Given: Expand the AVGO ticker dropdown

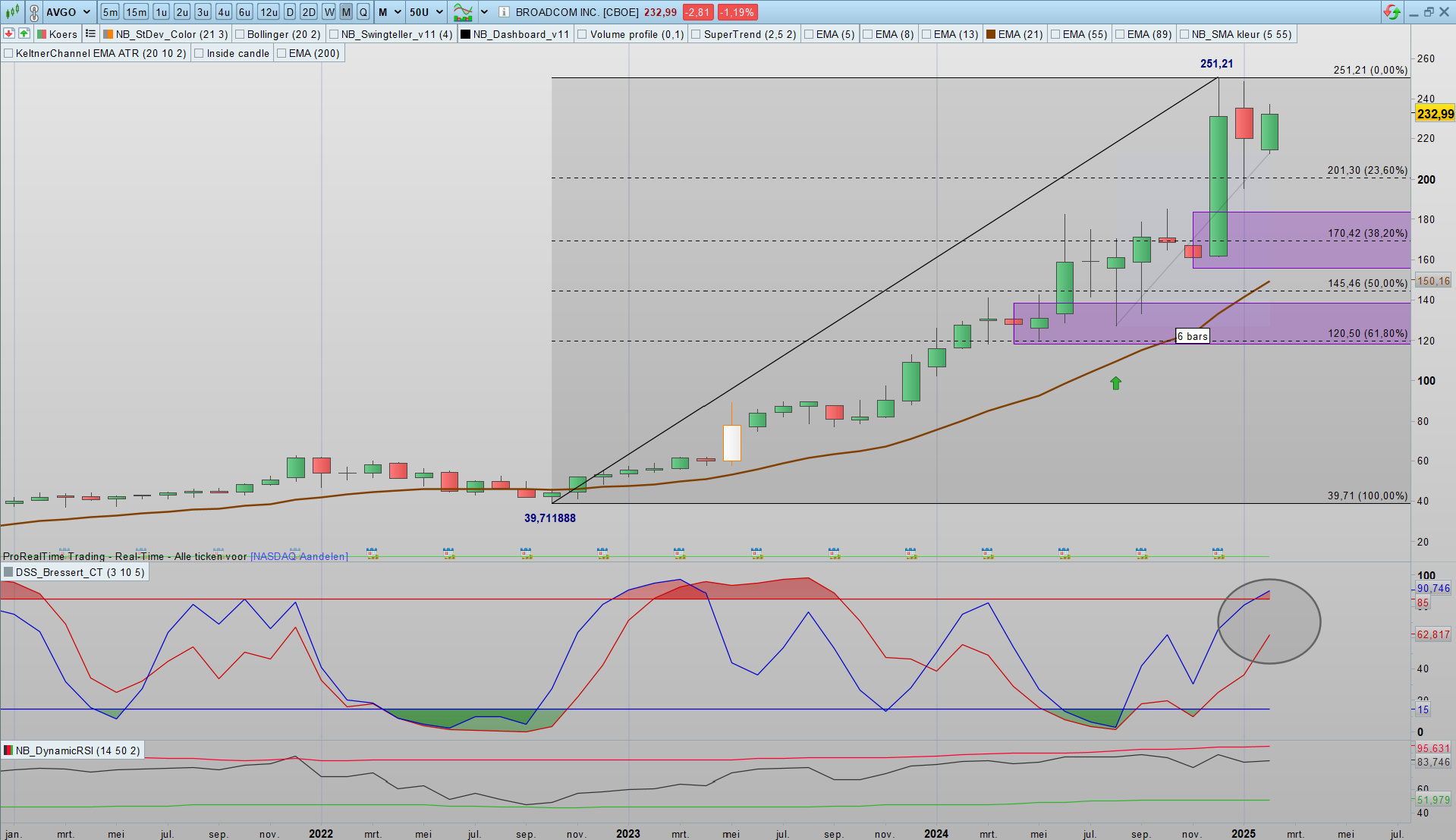Looking at the screenshot, I should [x=86, y=12].
